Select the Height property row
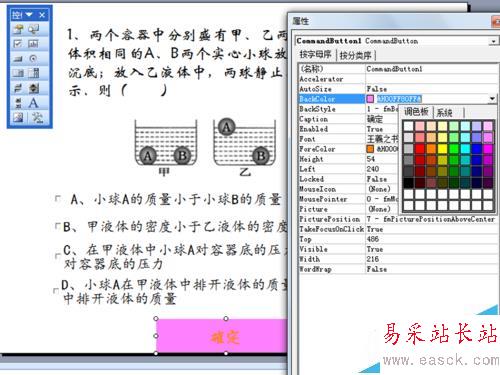The image size is (500, 375). [x=348, y=159]
